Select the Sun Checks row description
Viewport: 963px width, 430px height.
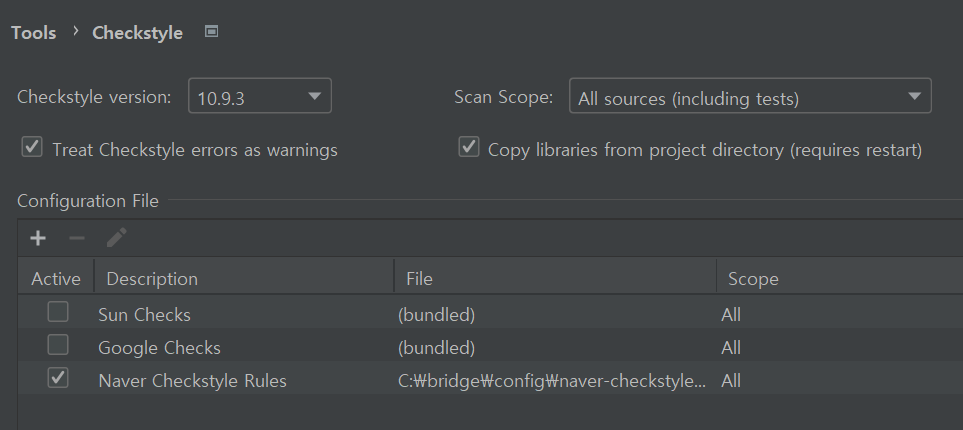click(144, 315)
